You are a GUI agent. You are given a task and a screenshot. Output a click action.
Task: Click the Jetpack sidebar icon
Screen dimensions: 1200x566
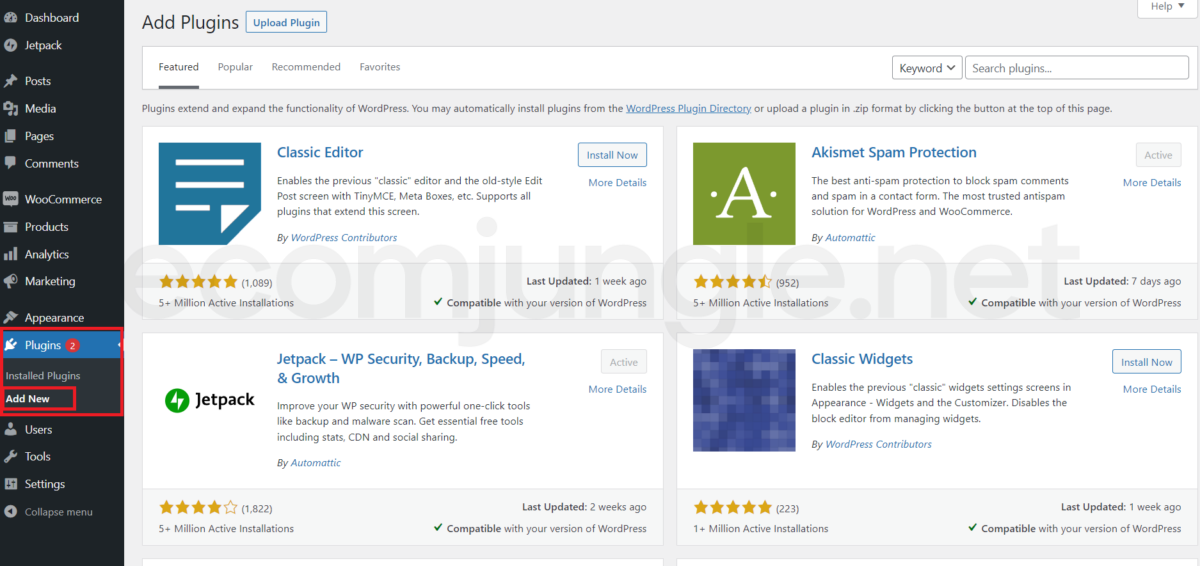click(x=11, y=45)
